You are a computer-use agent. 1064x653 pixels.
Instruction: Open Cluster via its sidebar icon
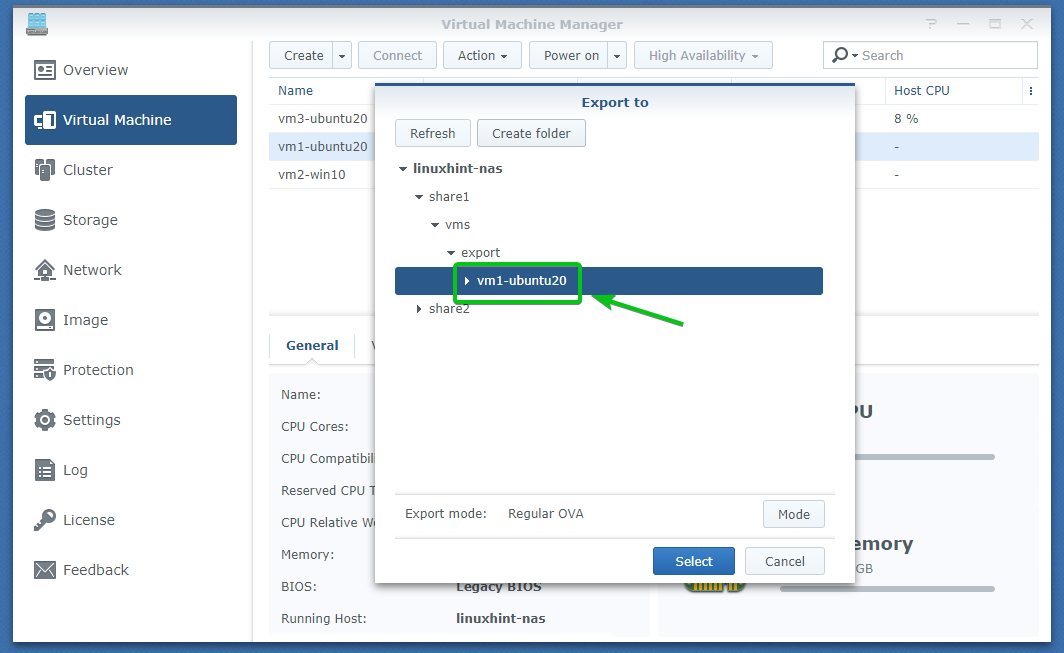pos(45,170)
